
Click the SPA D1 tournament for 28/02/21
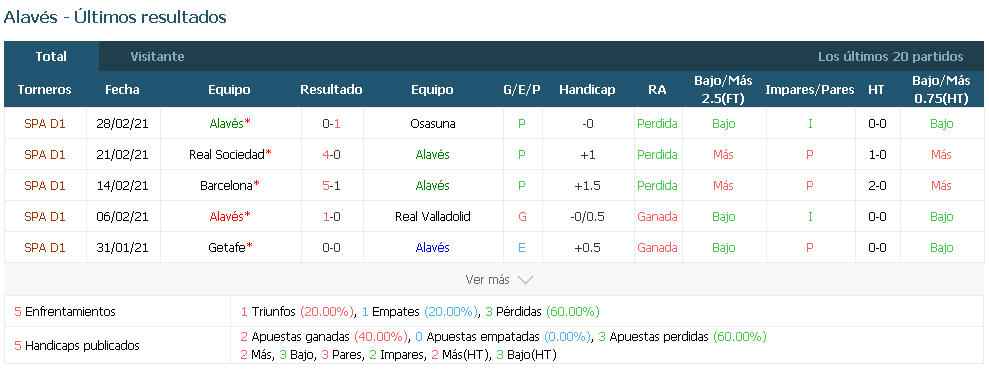pyautogui.click(x=45, y=124)
